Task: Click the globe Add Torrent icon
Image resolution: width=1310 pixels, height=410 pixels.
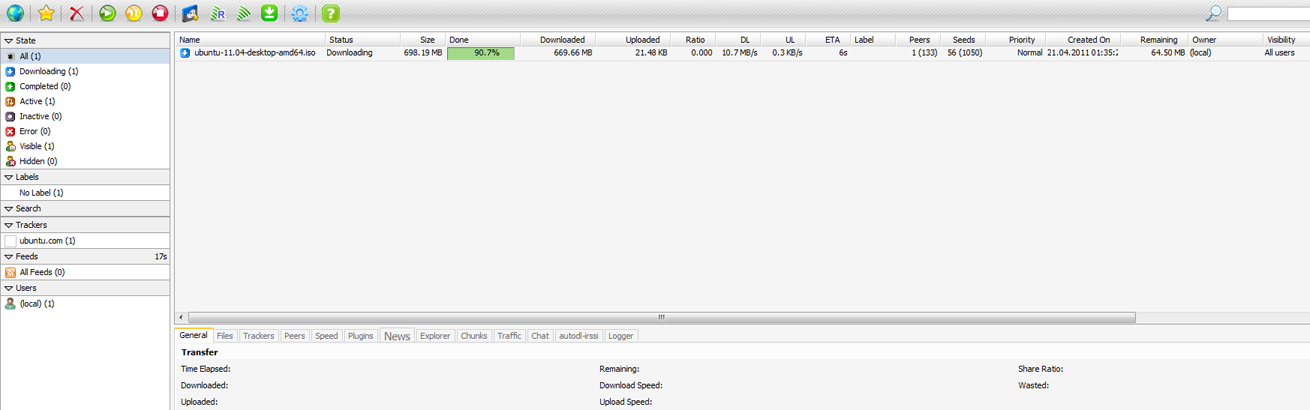Action: 15,13
